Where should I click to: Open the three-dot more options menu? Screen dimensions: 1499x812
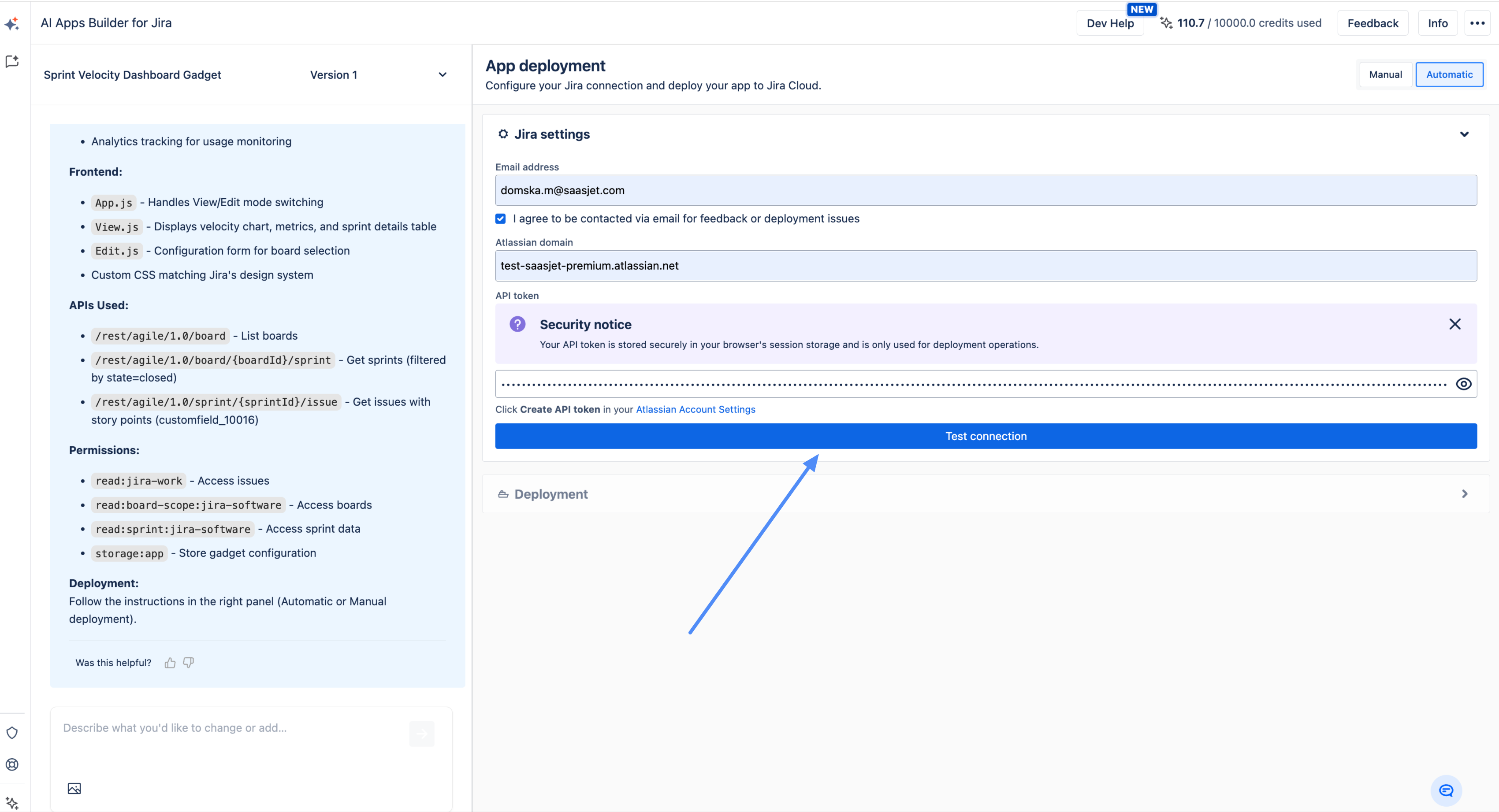(x=1477, y=23)
